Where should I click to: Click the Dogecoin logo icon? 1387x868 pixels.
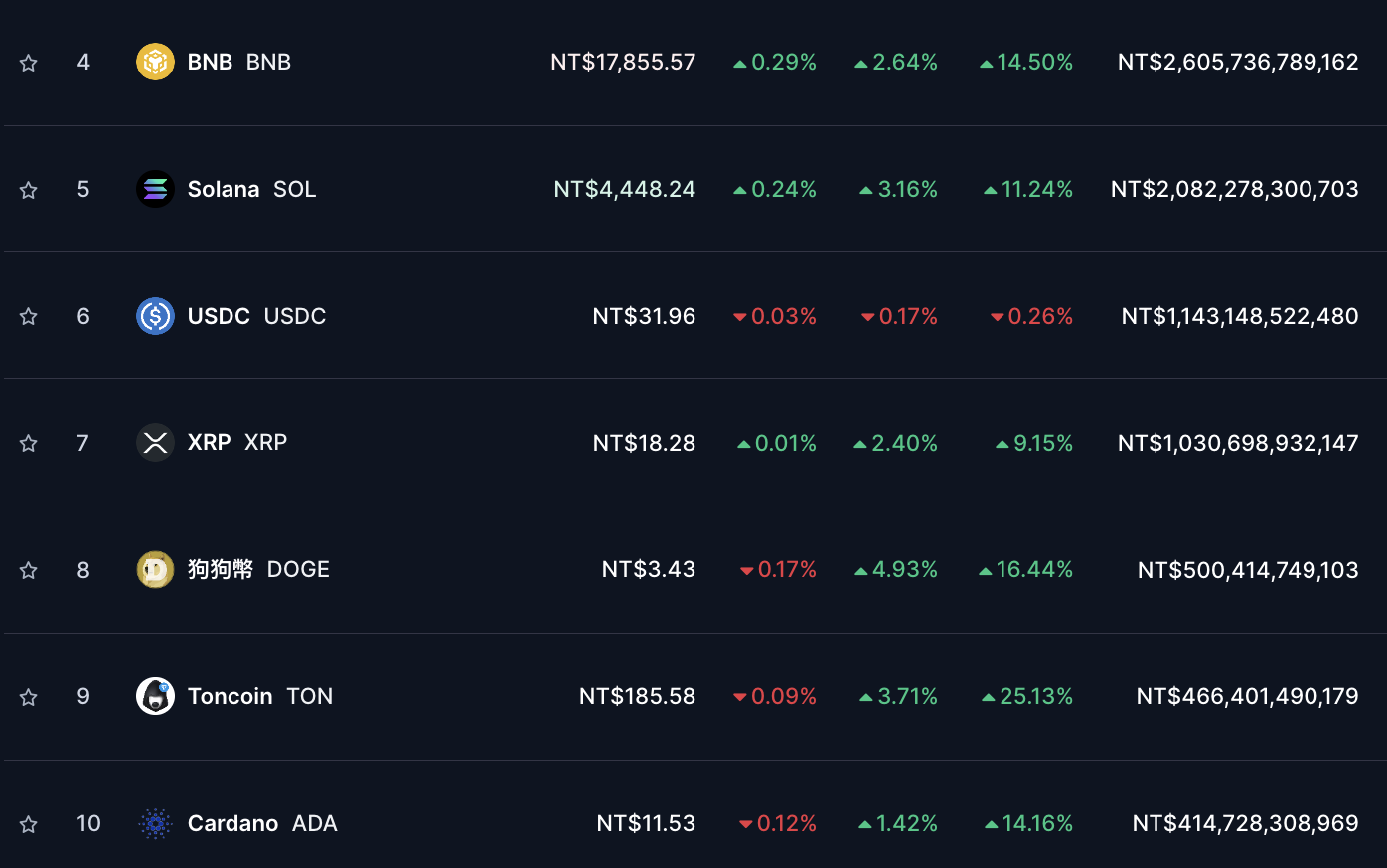coord(155,570)
